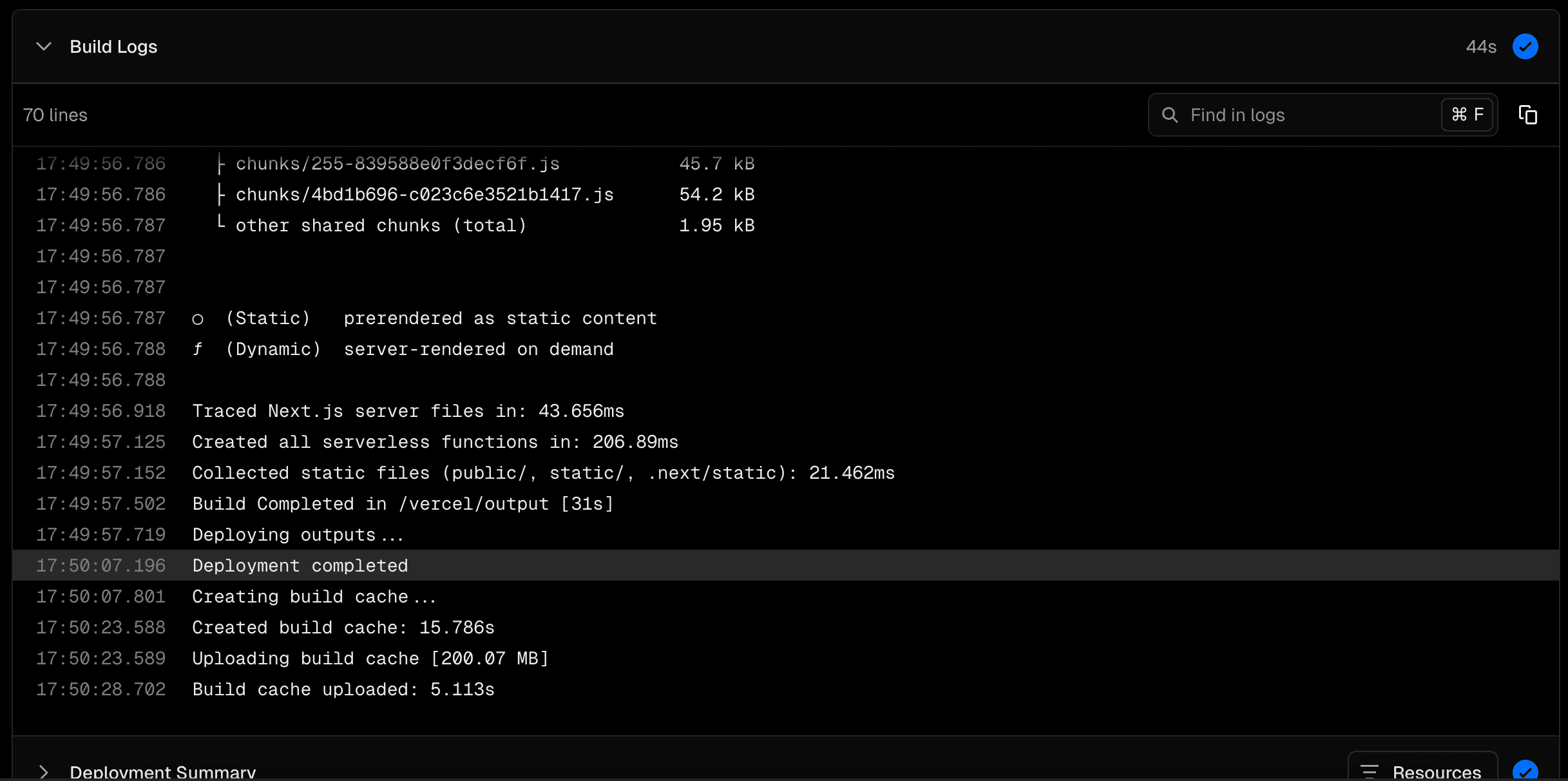Click the Deployment Summary blue checkmark

(1525, 771)
